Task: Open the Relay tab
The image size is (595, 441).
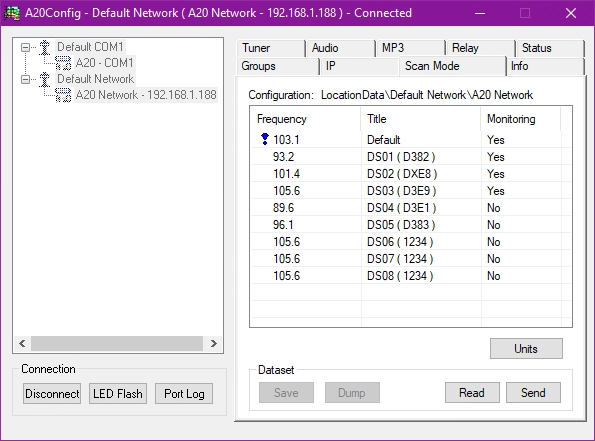Action: point(480,48)
